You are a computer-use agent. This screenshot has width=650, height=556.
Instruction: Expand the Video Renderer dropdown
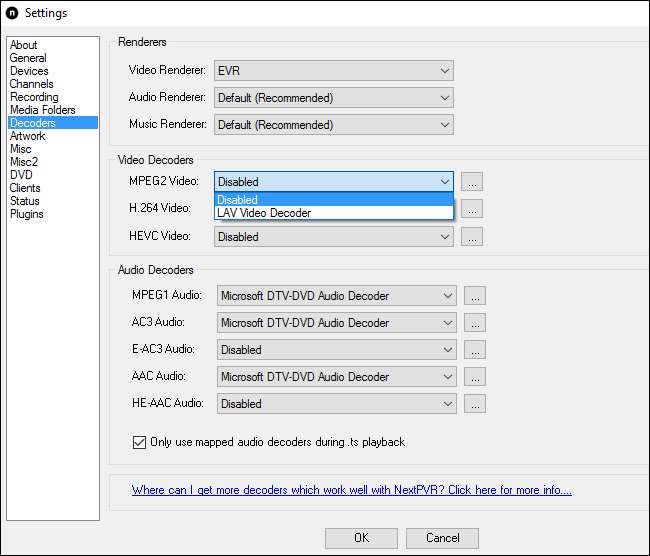(333, 71)
